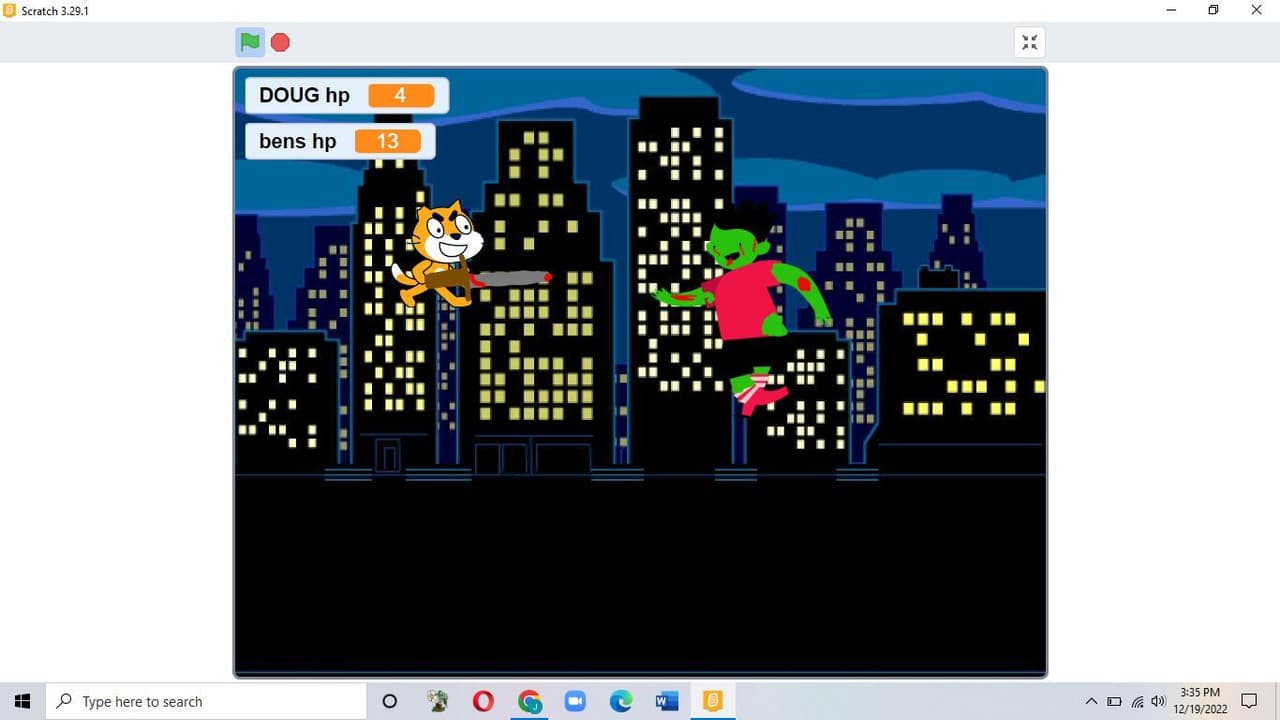Minimize the Scratch window

1171,10
